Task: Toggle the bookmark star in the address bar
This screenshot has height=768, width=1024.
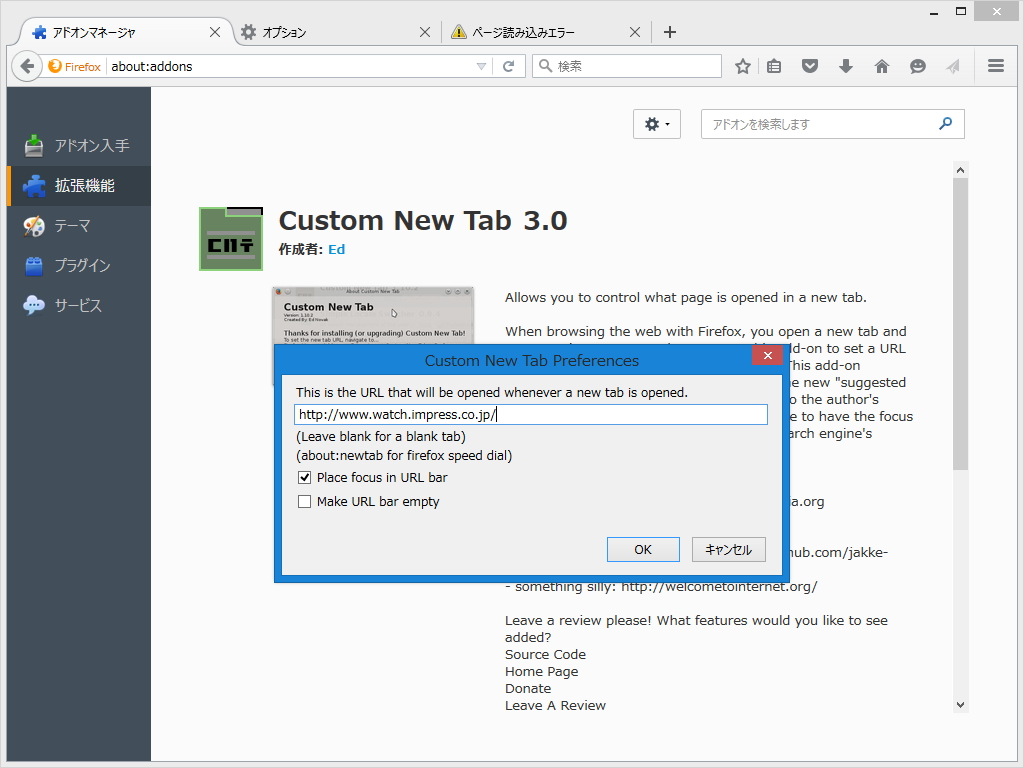Action: 742,66
